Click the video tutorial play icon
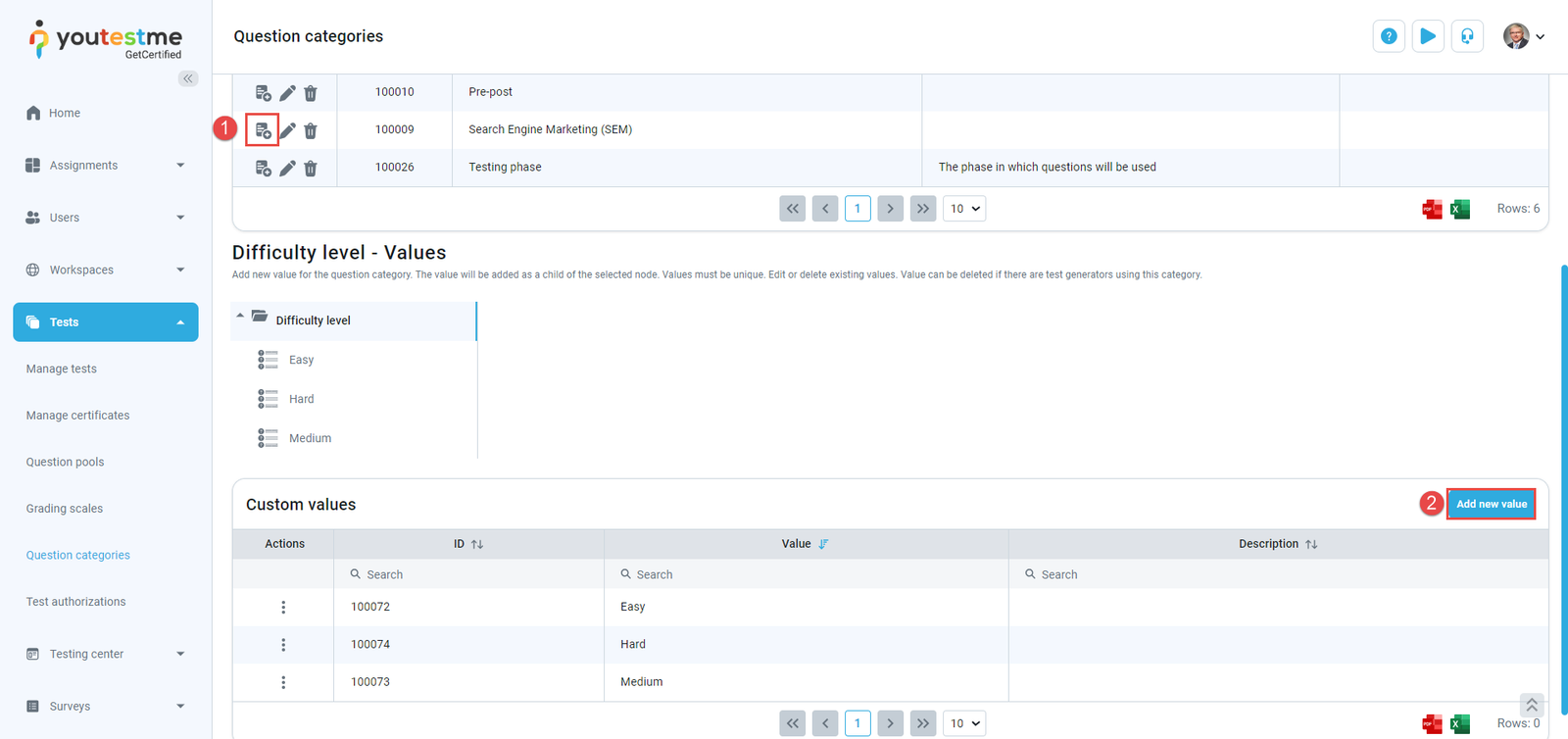Viewport: 1568px width, 739px height. pyautogui.click(x=1428, y=36)
